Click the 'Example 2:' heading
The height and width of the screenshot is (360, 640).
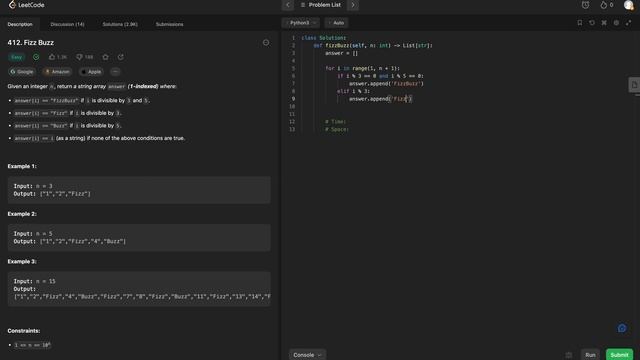22,214
